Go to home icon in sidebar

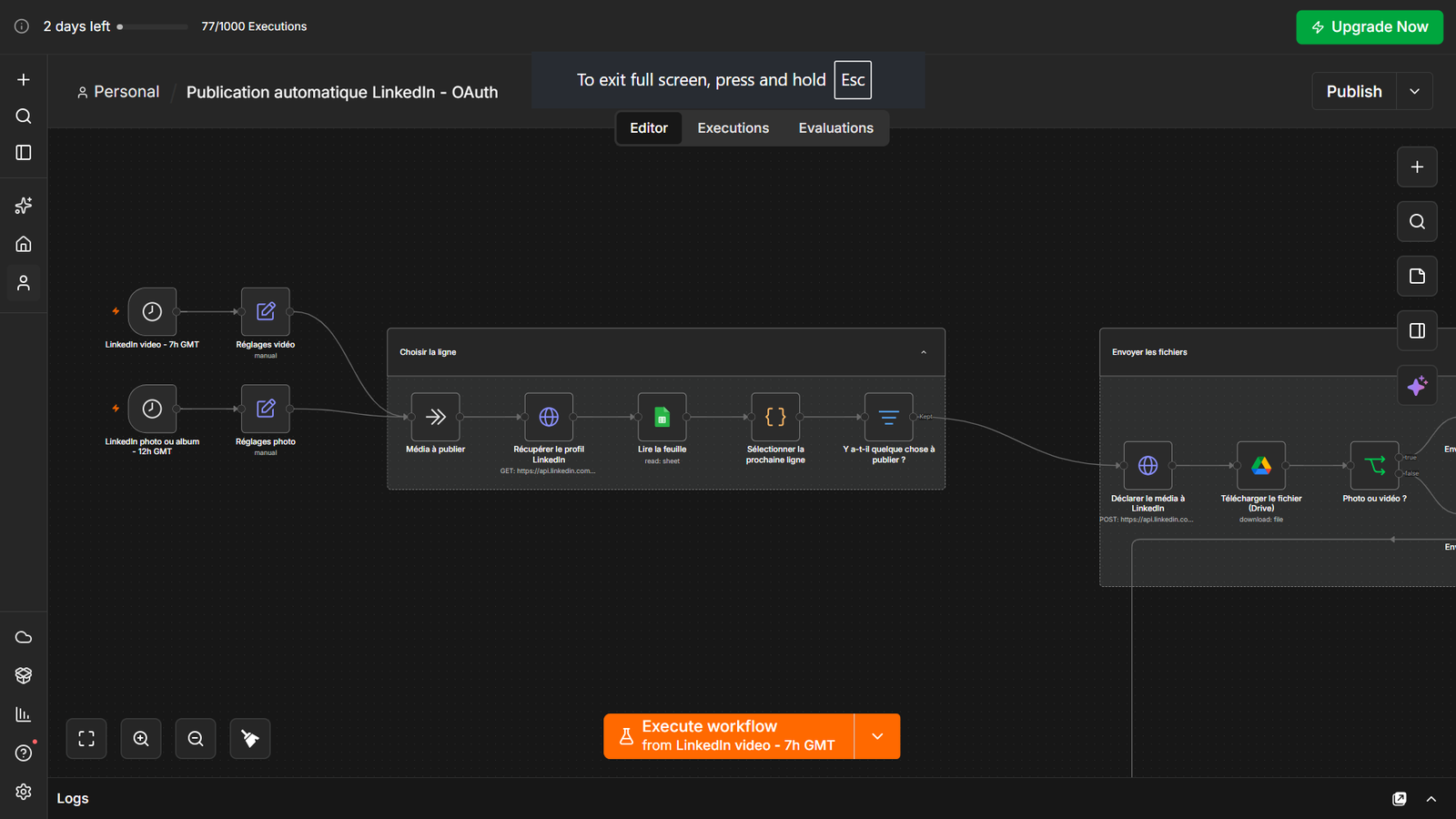point(24,244)
